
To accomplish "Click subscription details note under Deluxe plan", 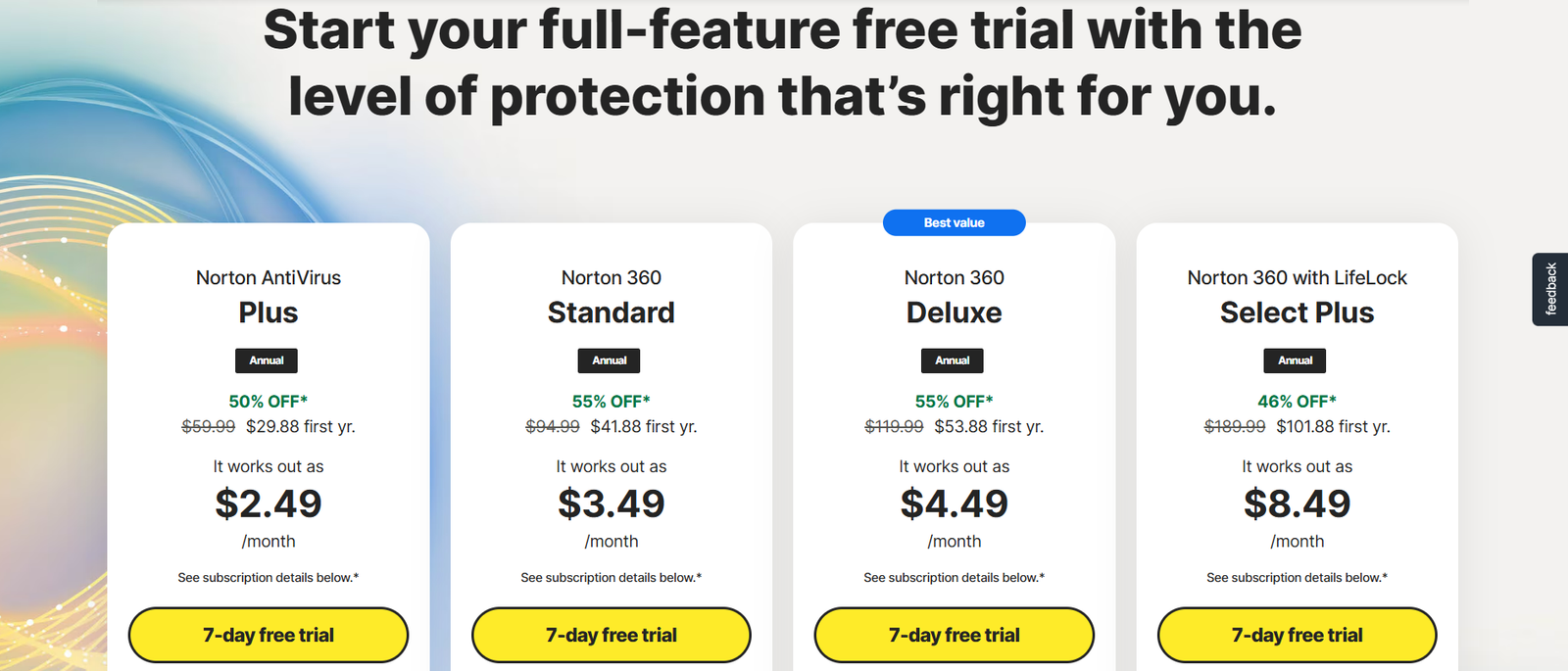I will click(x=955, y=578).
